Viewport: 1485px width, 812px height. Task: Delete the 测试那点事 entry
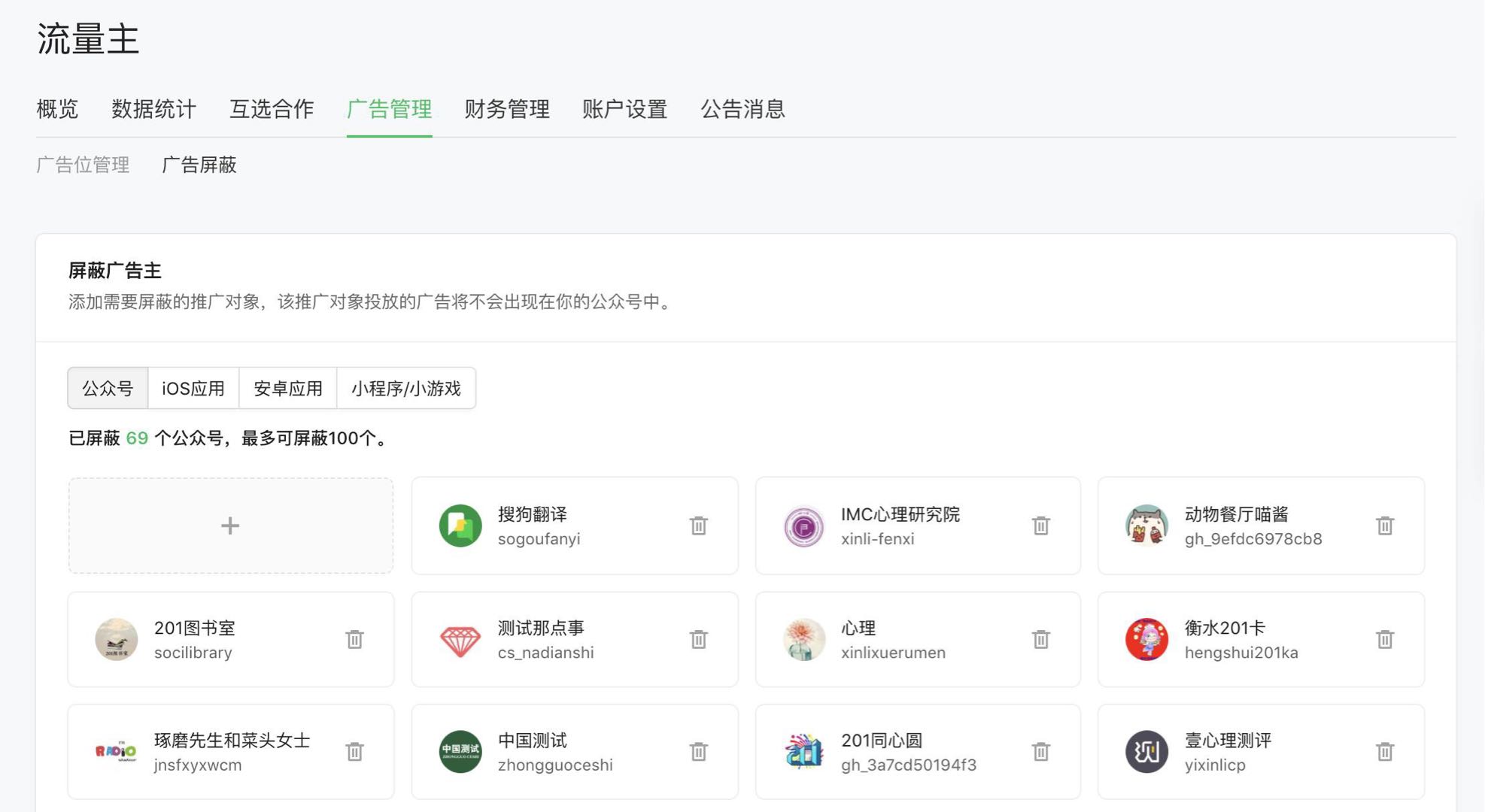(x=699, y=639)
